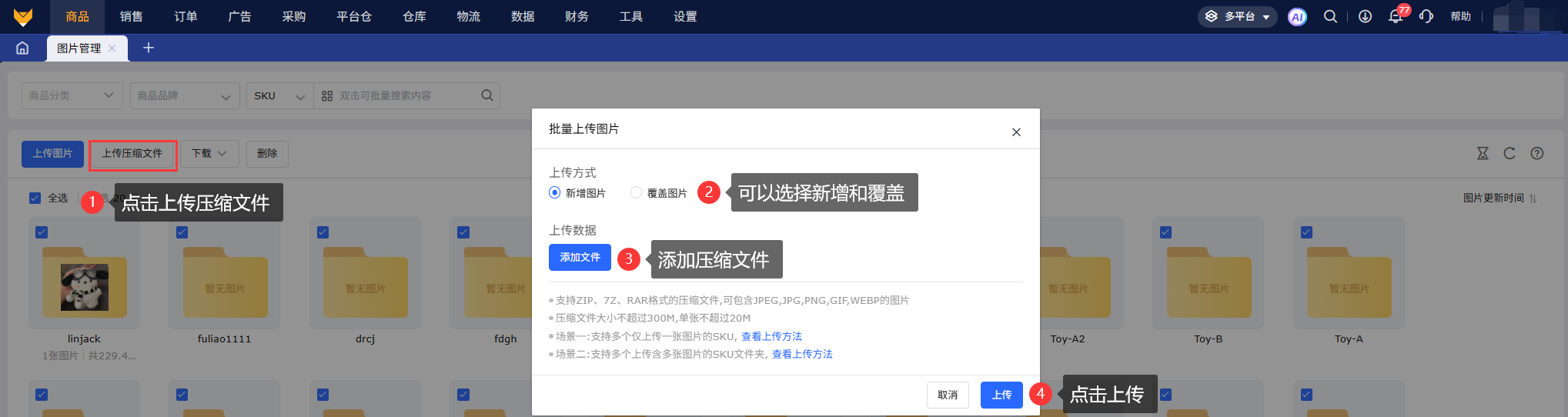Open the 财务 menu
Image resolution: width=1568 pixels, height=417 pixels.
(x=577, y=16)
